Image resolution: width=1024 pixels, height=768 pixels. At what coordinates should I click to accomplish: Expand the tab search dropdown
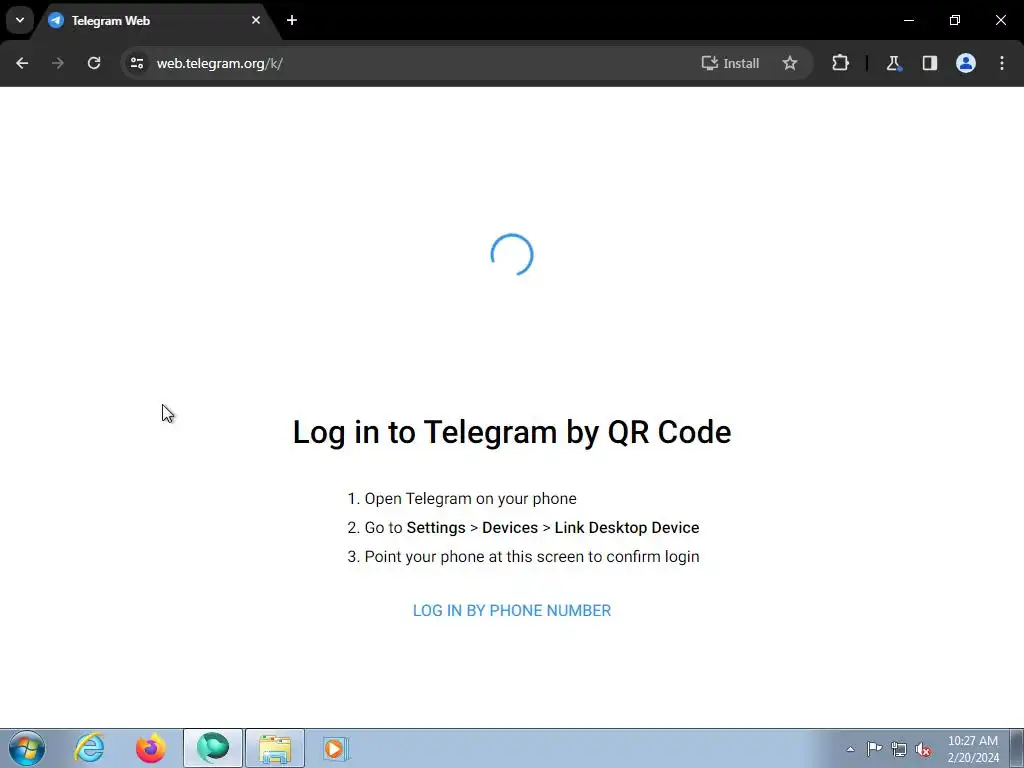coord(20,20)
